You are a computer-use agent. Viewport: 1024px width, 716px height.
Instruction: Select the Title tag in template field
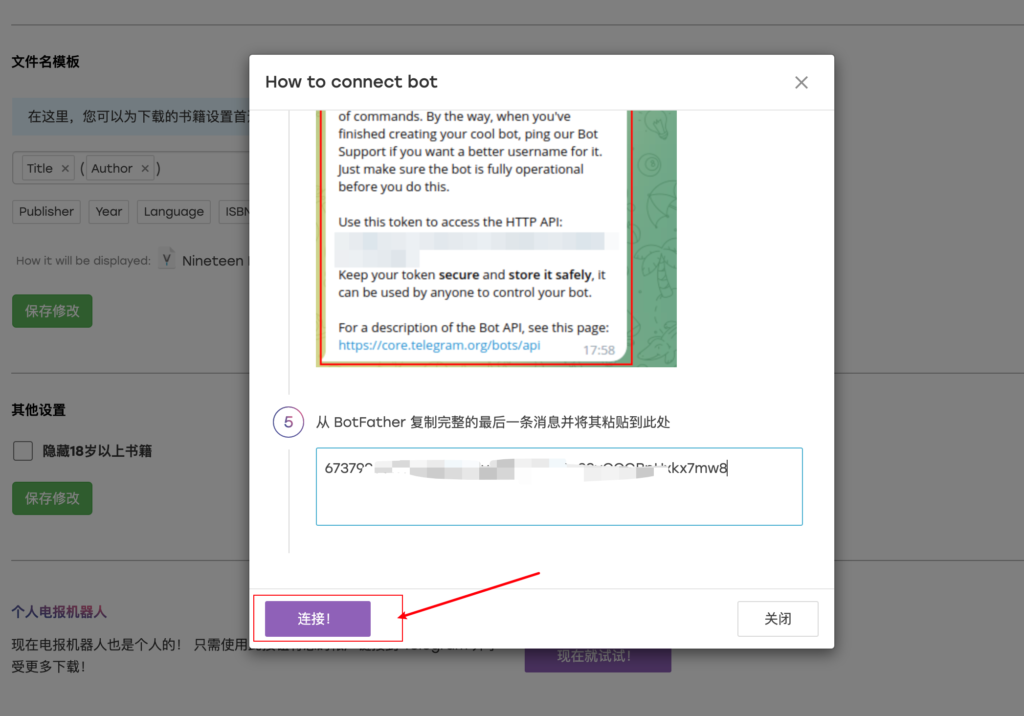[x=40, y=169]
